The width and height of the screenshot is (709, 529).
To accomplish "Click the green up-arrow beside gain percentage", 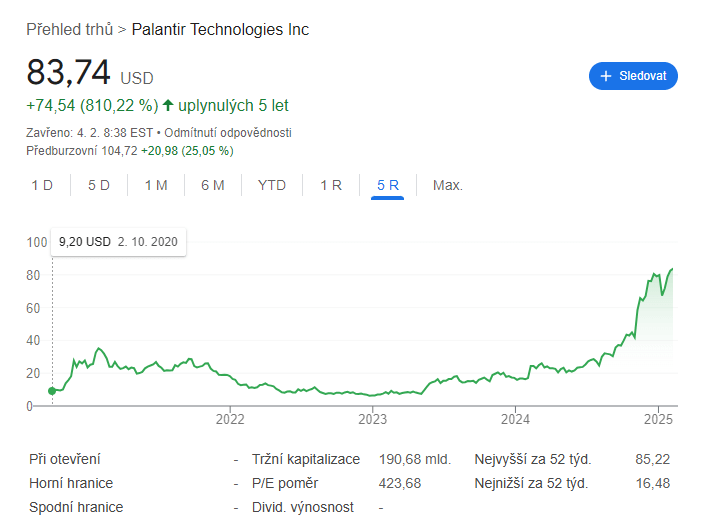I will click(x=168, y=105).
